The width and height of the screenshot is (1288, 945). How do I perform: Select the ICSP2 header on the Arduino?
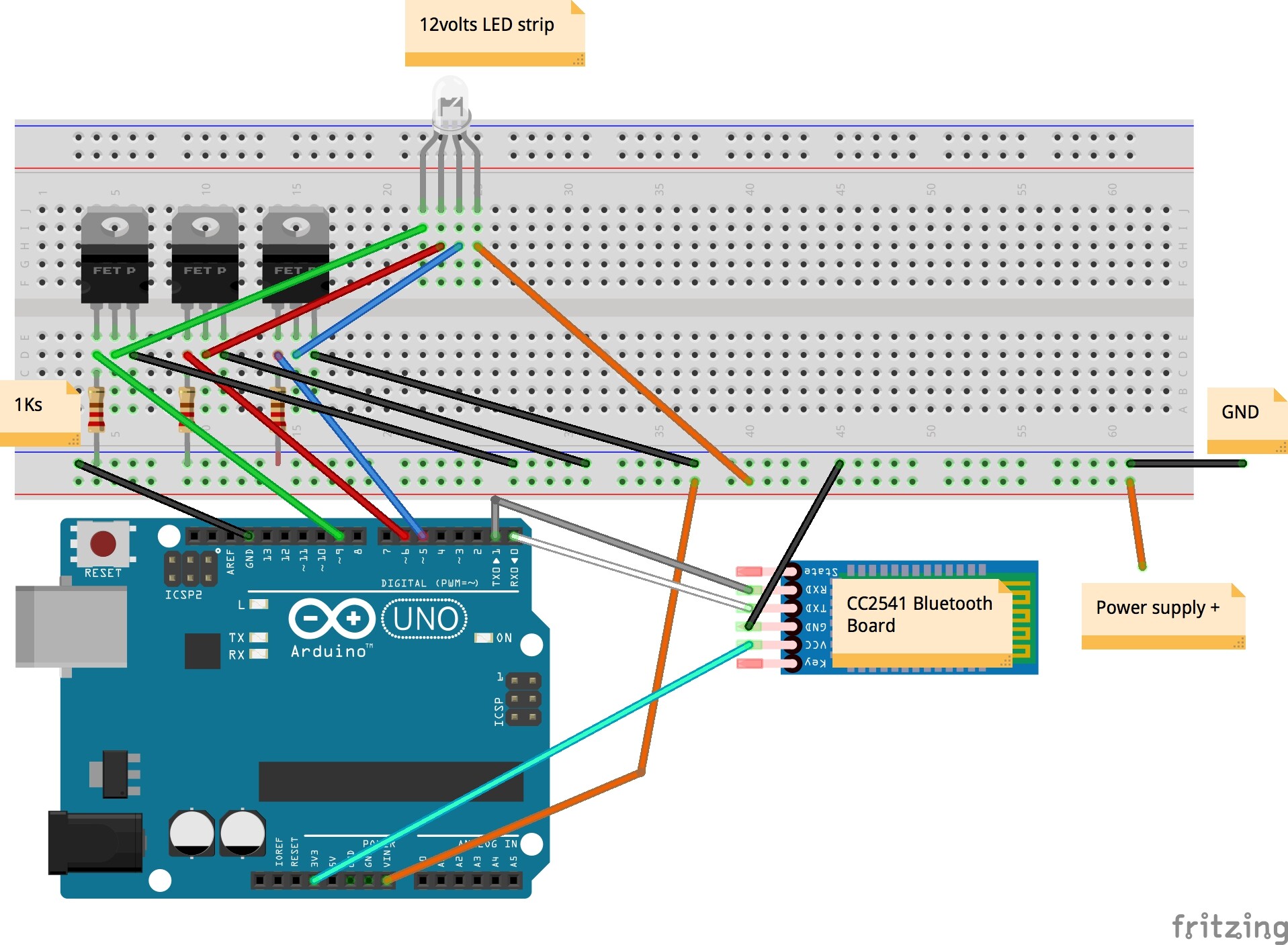pos(191,568)
